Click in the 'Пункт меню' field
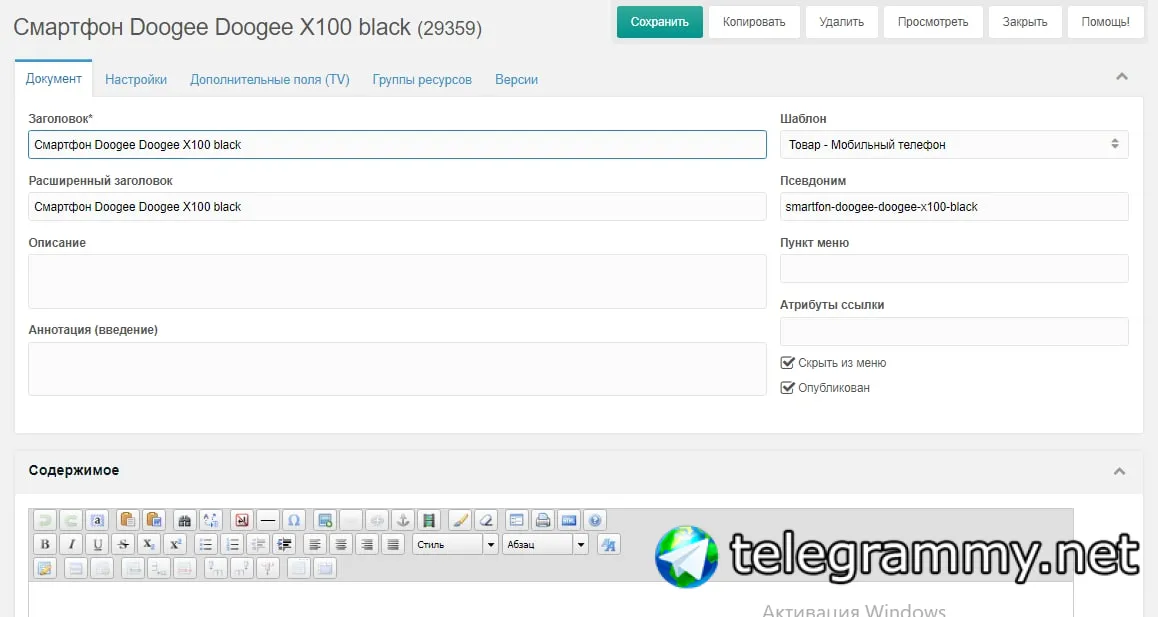1158x617 pixels. (x=954, y=268)
